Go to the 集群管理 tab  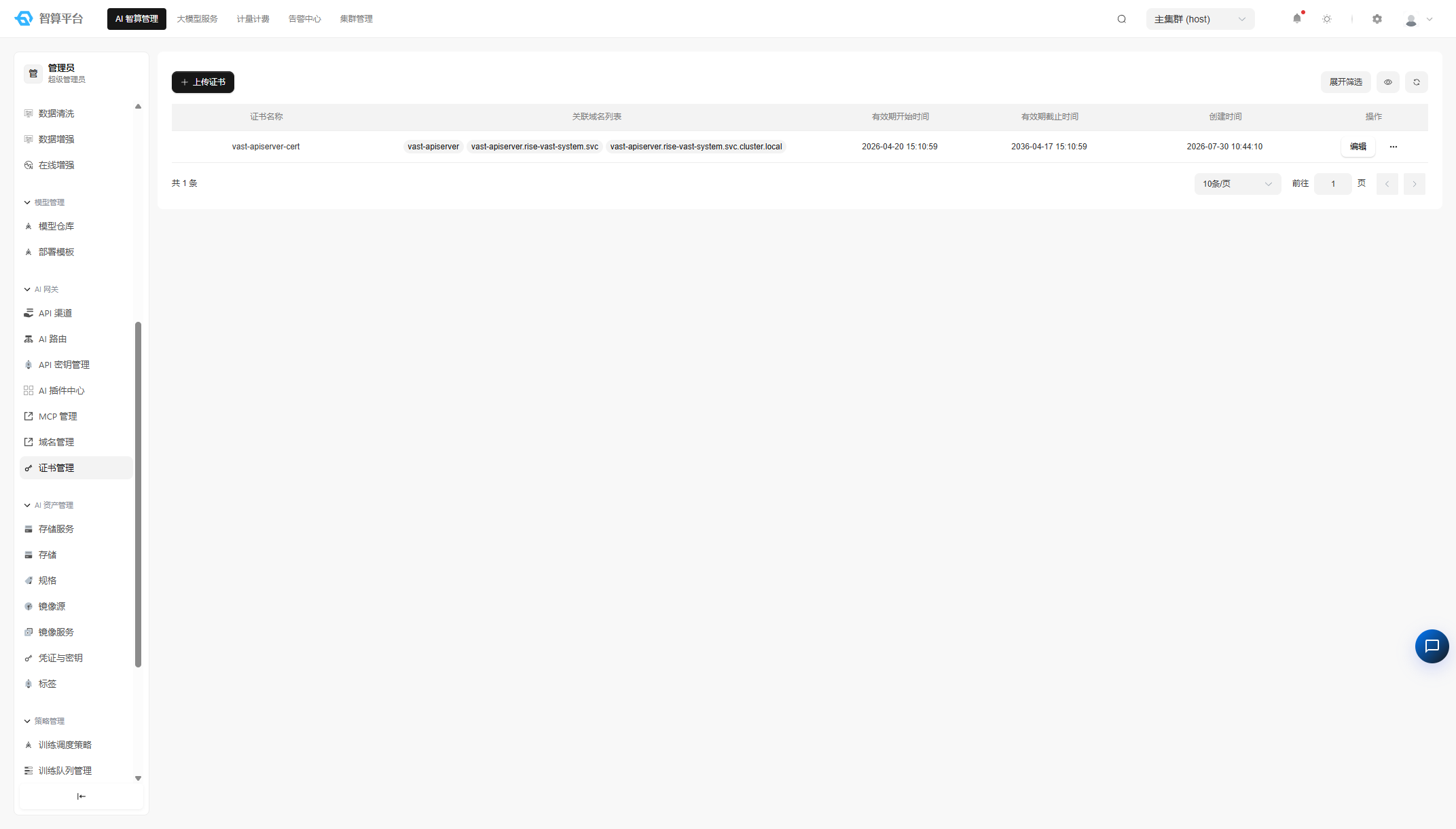357,19
